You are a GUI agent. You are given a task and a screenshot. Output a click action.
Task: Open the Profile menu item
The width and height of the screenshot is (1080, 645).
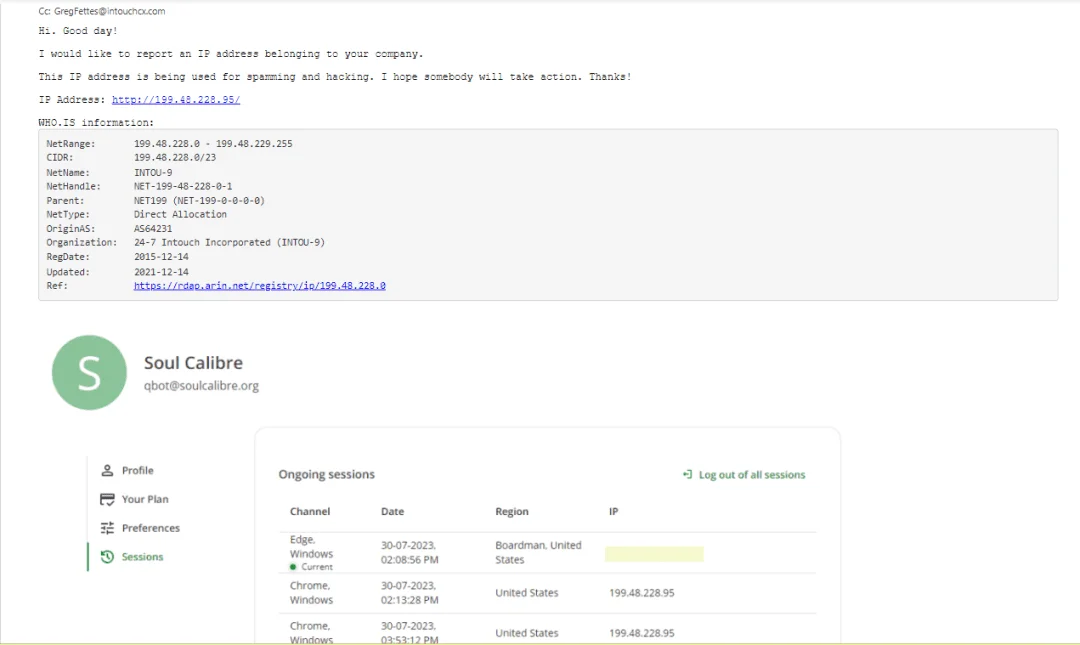[x=138, y=471]
